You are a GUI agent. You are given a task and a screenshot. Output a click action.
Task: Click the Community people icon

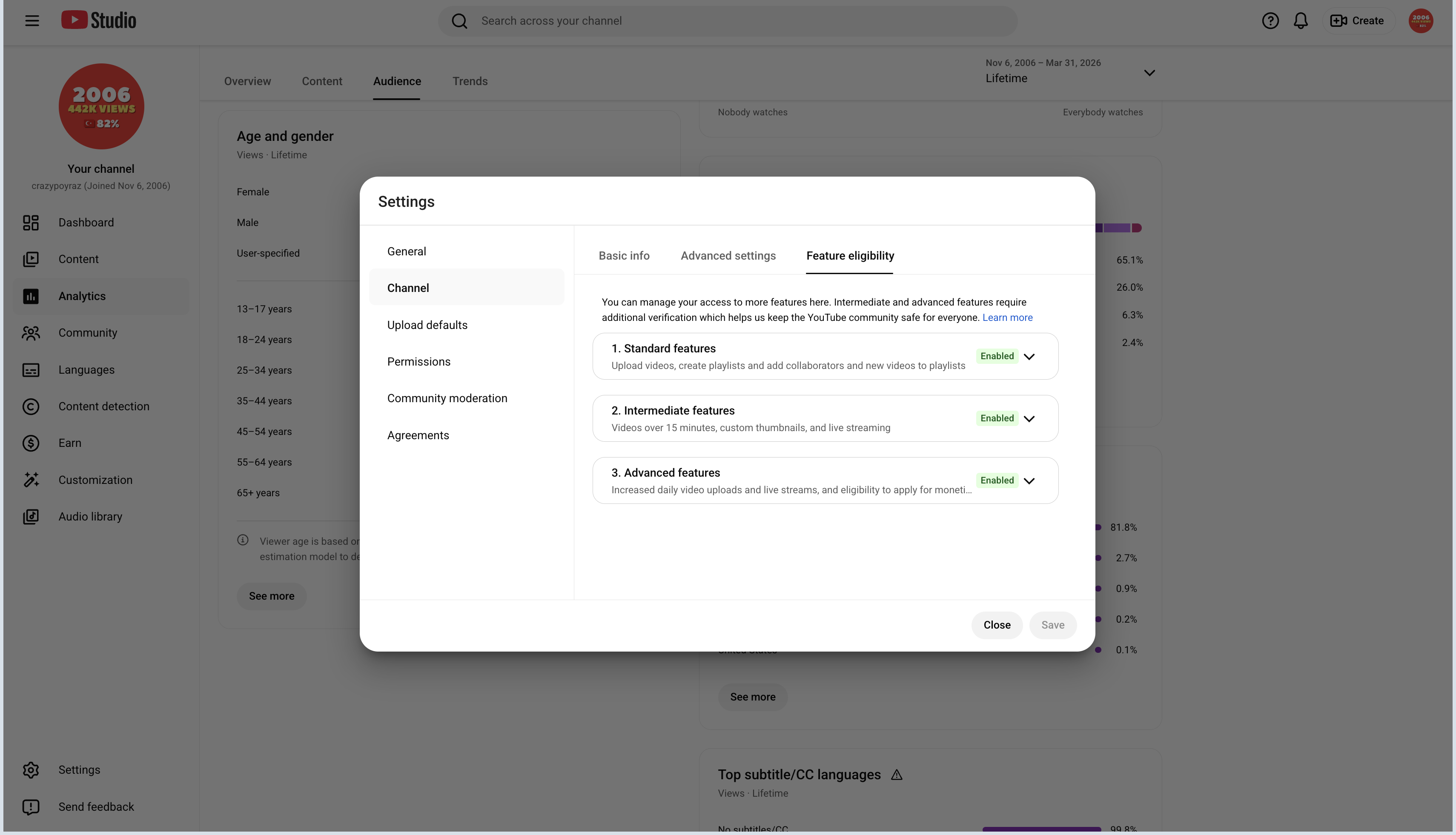[31, 333]
